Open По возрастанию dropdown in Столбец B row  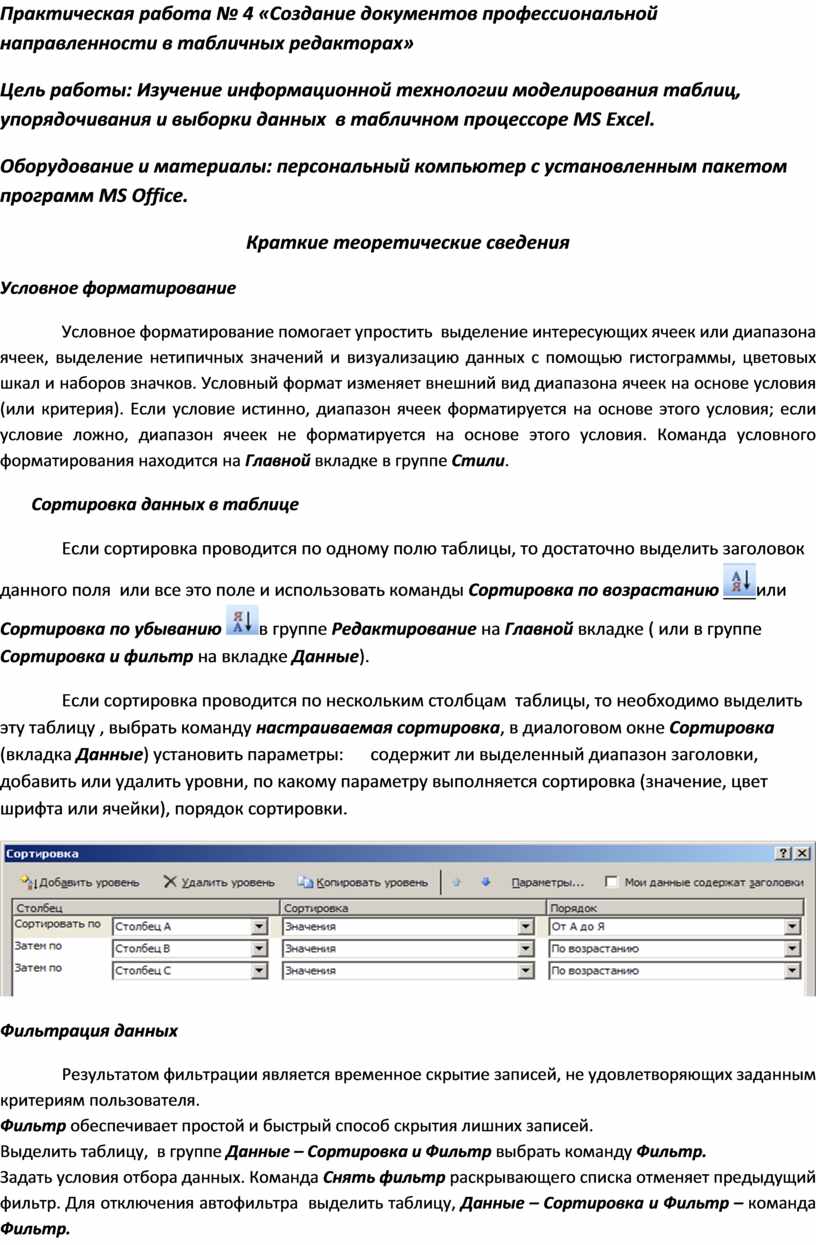click(x=793, y=948)
